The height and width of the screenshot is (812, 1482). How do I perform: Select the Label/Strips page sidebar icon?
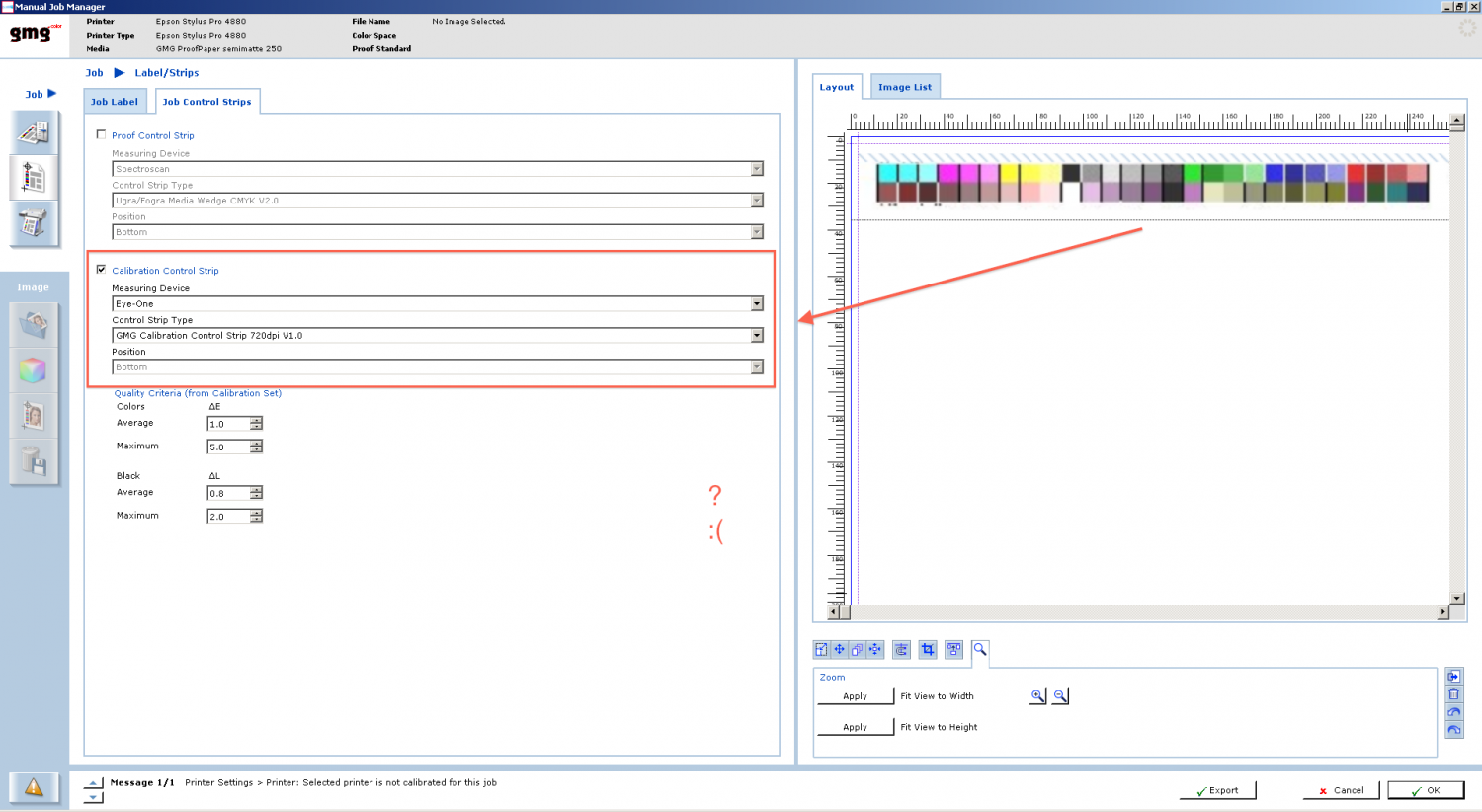[34, 178]
